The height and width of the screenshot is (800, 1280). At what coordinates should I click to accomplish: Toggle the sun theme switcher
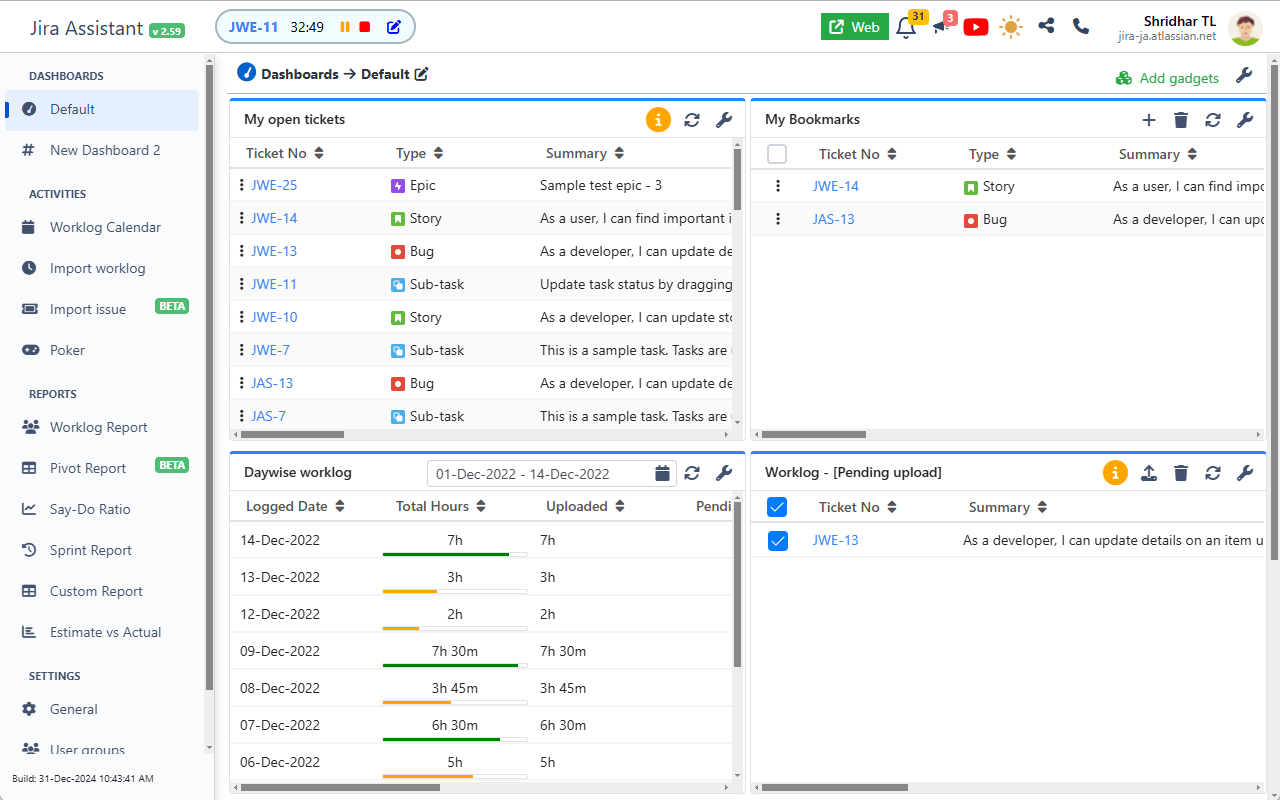1011,27
